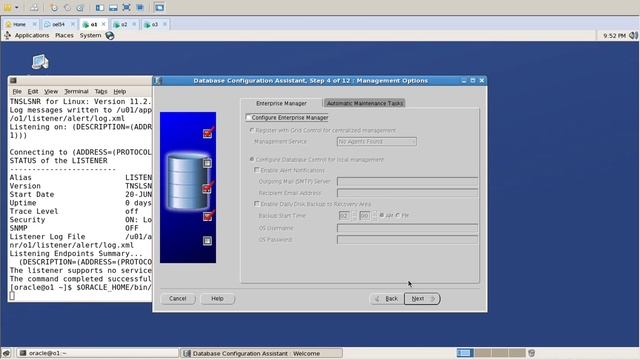This screenshot has width=640, height=360.
Task: Click the Next button
Action: pyautogui.click(x=422, y=299)
